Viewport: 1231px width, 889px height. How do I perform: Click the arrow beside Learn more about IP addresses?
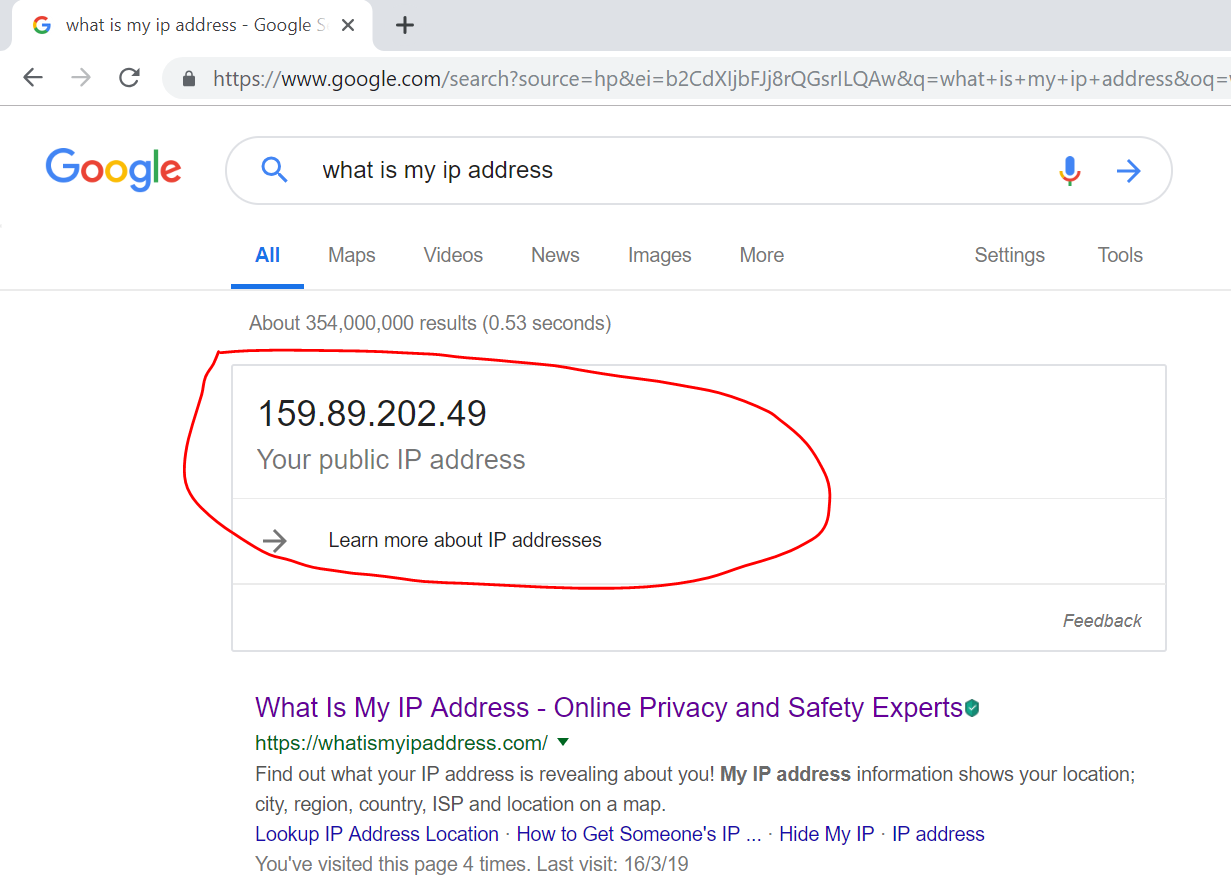tap(274, 541)
